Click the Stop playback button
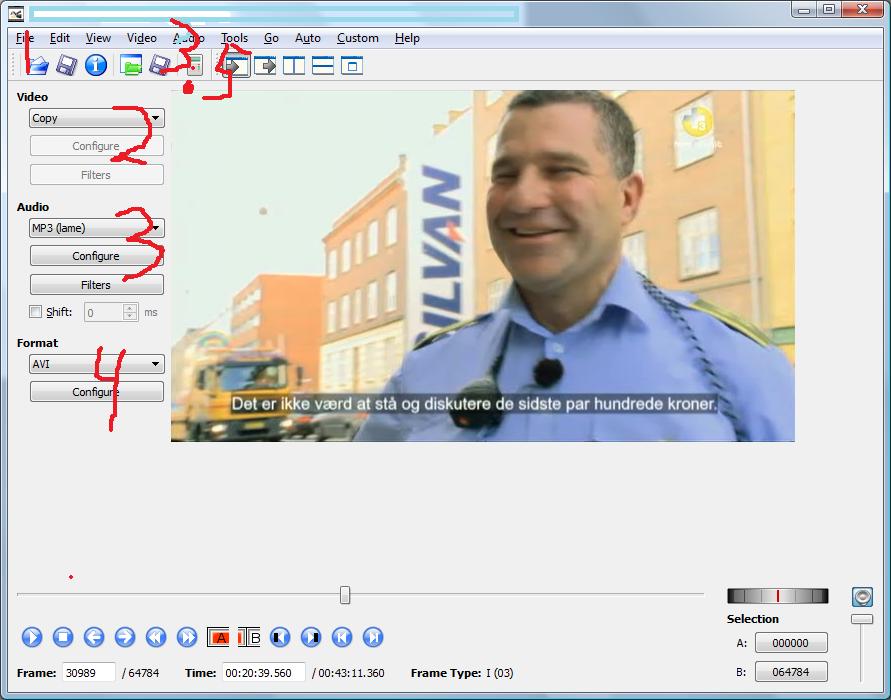Screen dimensions: 891x700 click(63, 637)
